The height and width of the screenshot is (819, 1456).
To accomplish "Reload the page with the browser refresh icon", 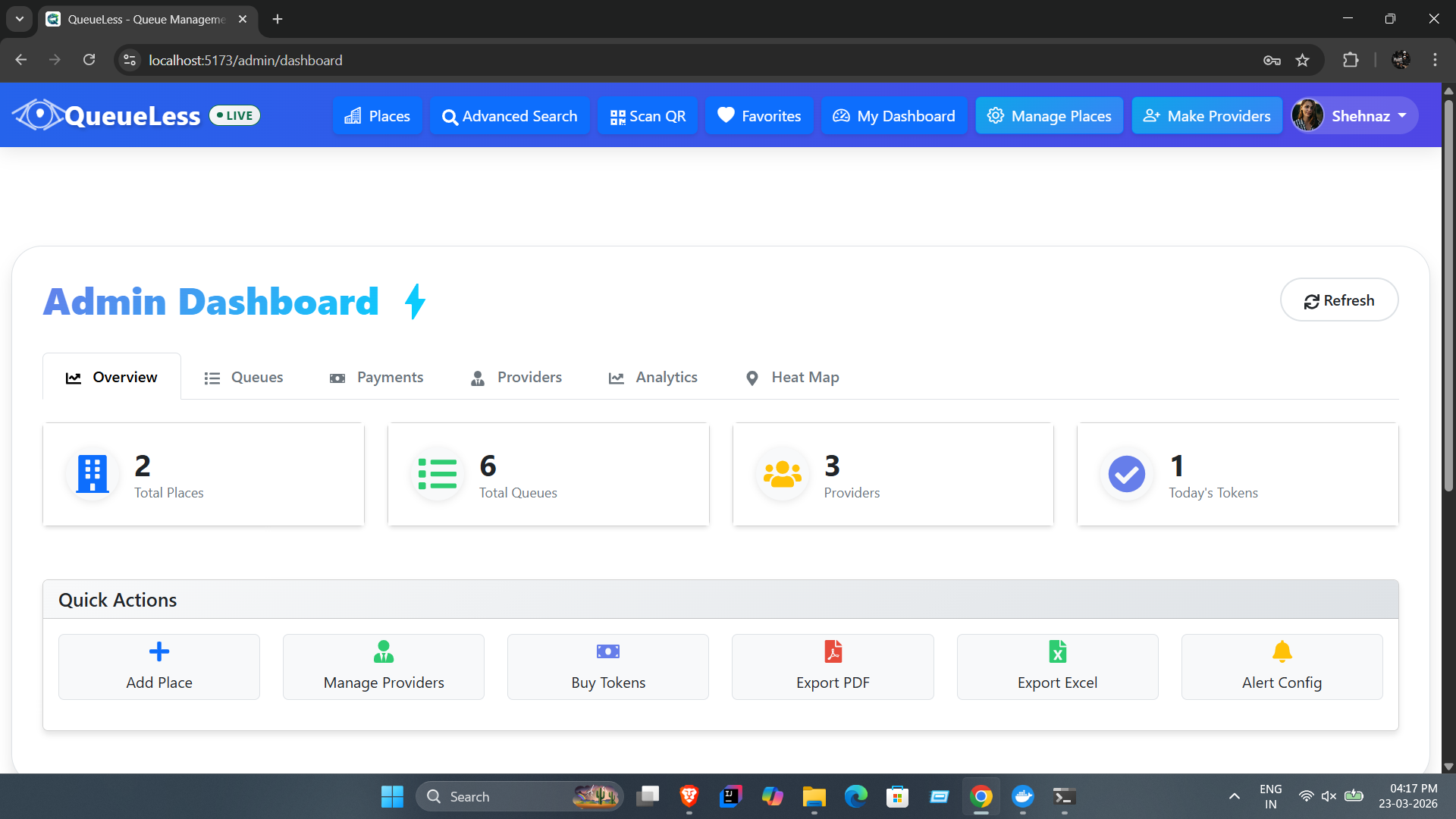I will 89,60.
